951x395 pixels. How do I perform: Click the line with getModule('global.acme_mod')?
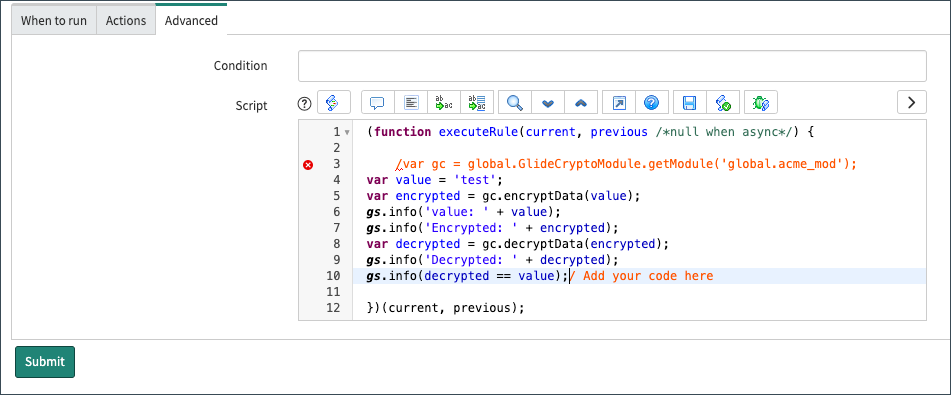tap(626, 164)
